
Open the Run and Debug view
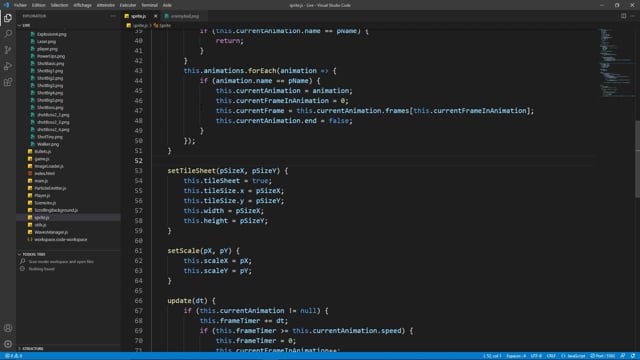pos(8,66)
